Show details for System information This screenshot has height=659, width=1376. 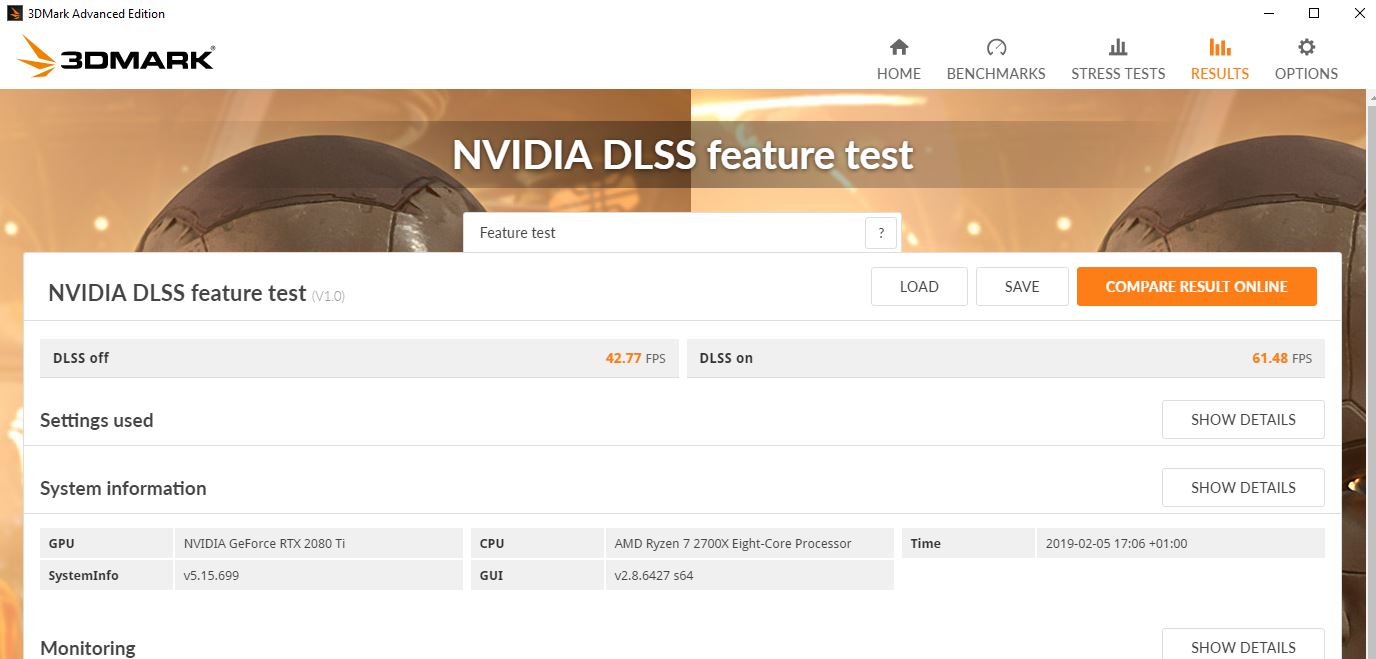tap(1243, 488)
